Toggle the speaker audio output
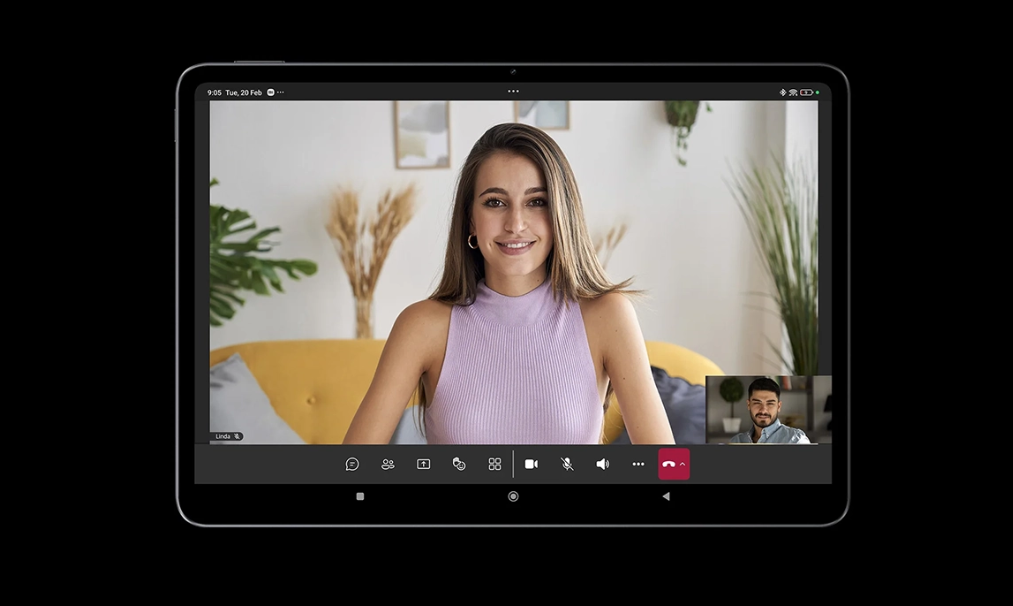This screenshot has height=606, width=1013. pos(602,464)
